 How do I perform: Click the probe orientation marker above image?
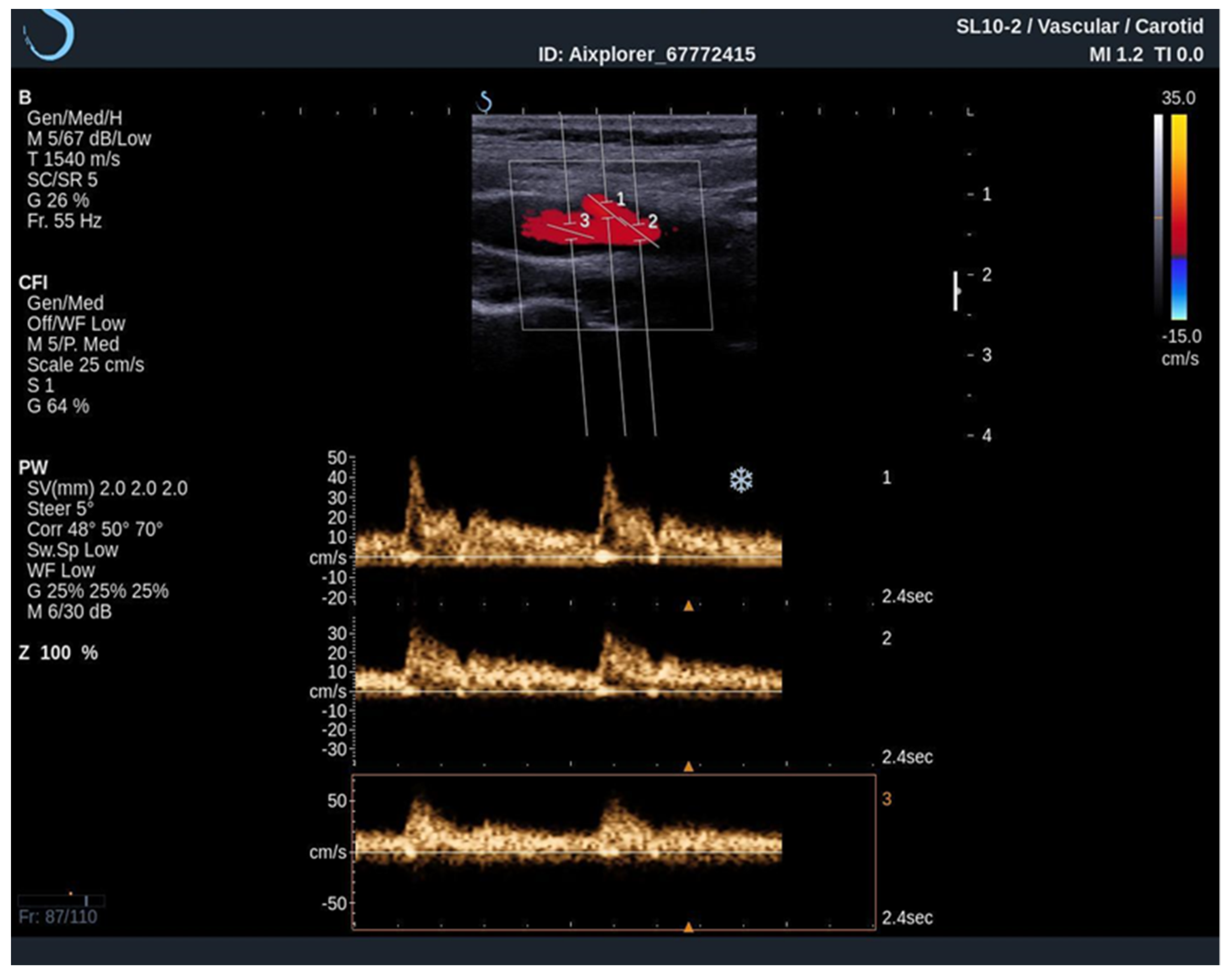(x=485, y=102)
